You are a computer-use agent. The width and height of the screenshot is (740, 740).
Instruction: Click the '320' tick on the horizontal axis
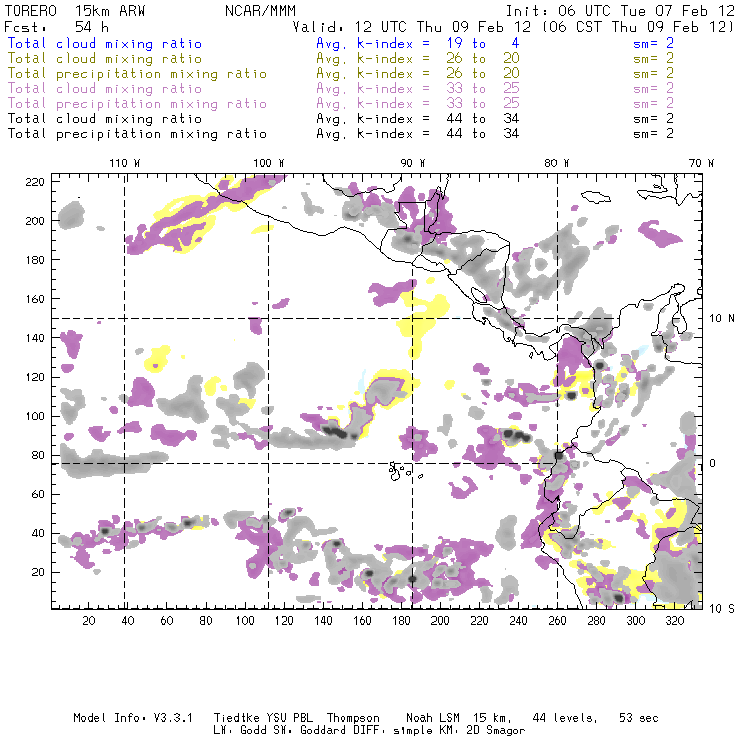click(x=674, y=621)
